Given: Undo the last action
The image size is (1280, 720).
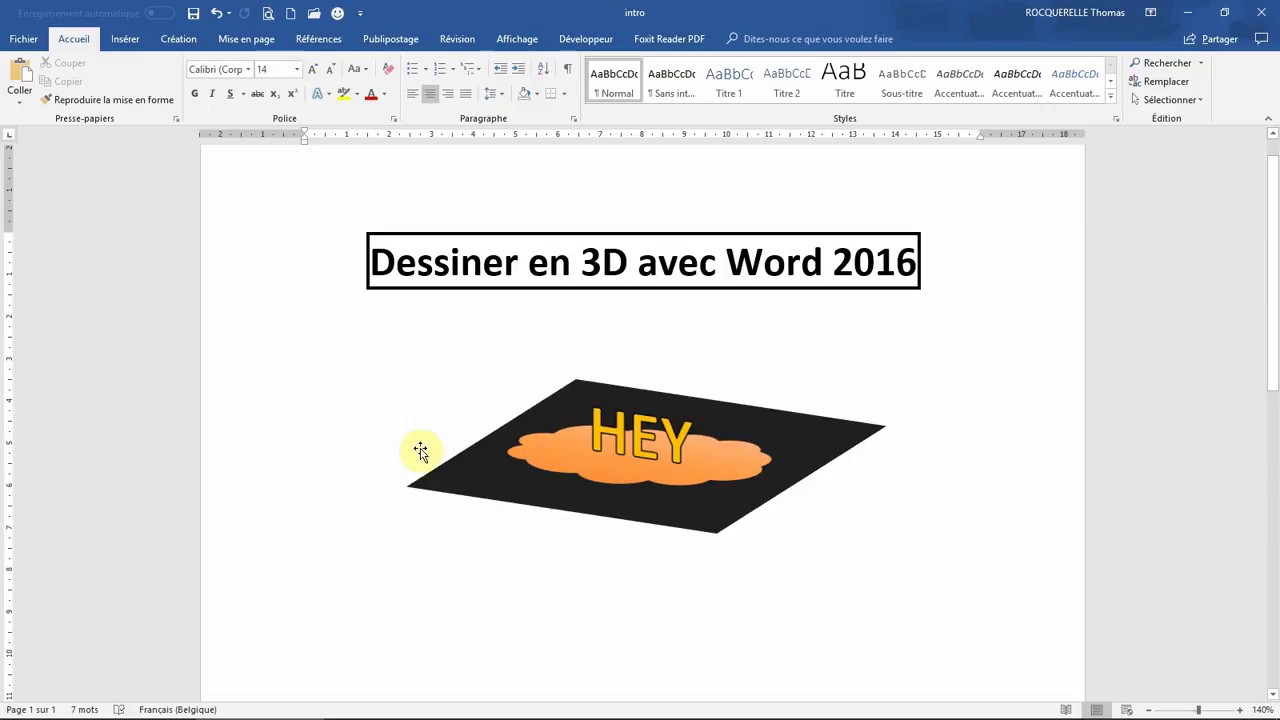Looking at the screenshot, I should coord(216,13).
